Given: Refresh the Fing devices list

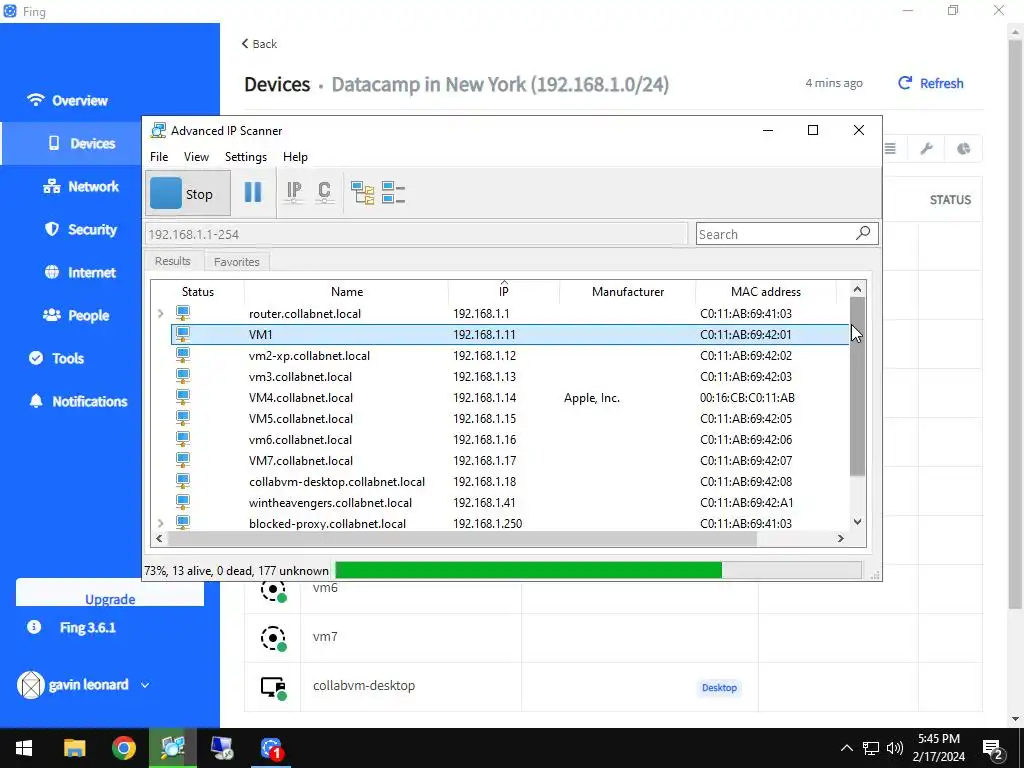Looking at the screenshot, I should tap(931, 83).
